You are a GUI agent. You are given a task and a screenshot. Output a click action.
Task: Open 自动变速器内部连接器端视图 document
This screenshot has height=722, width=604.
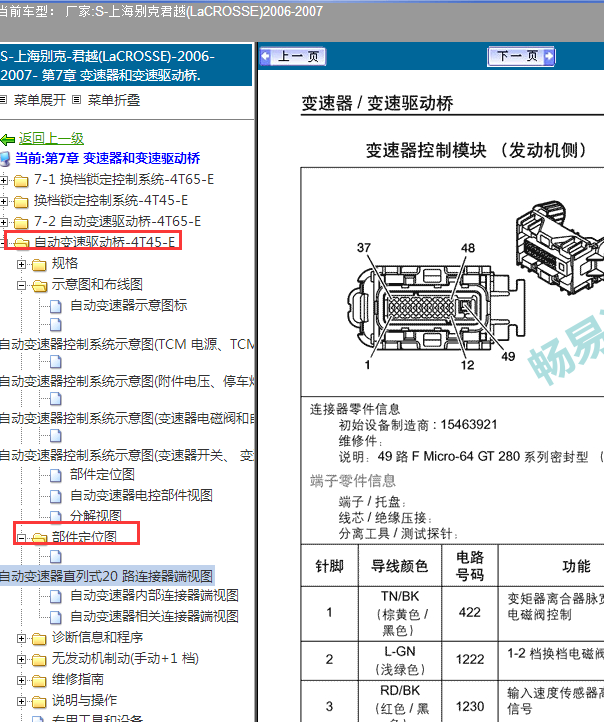(x=154, y=595)
